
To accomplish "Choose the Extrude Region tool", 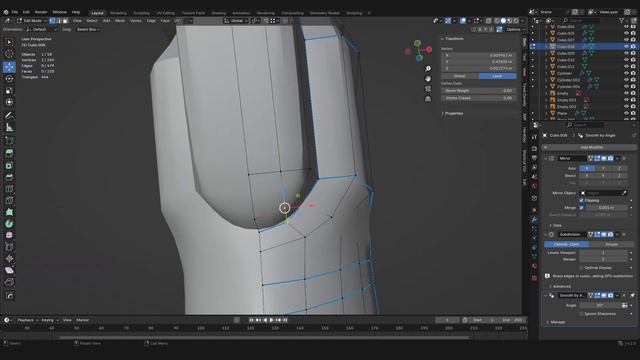I will [x=9, y=153].
